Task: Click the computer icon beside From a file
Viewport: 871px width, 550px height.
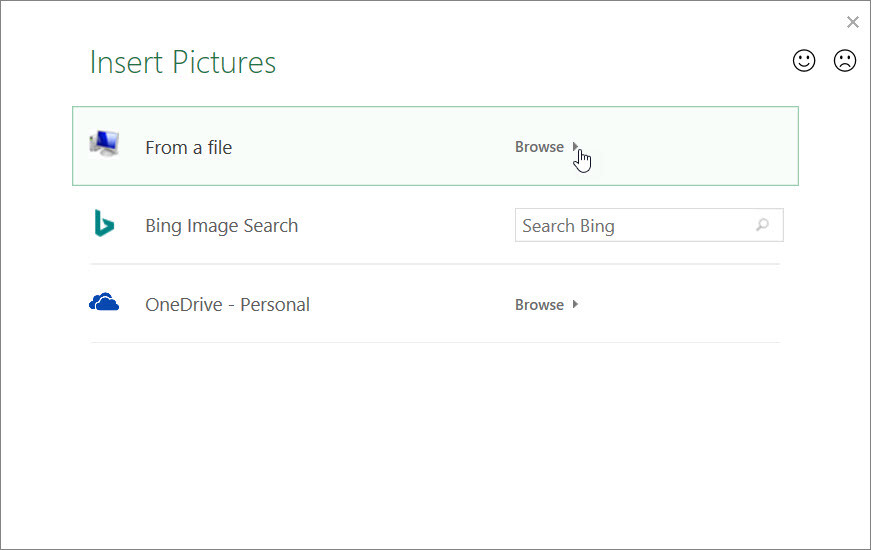Action: (104, 144)
